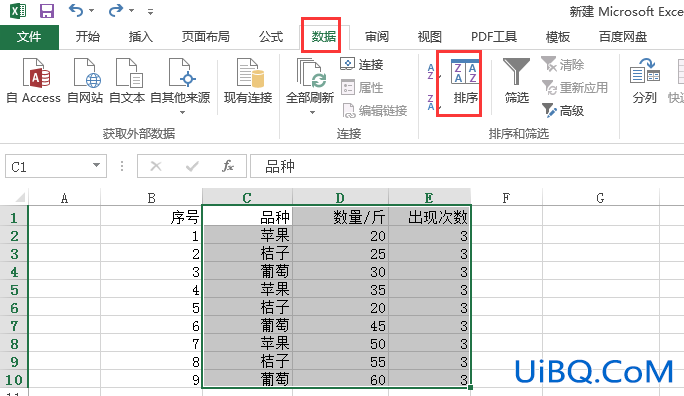Open the 百度网盘 ribbon tab
This screenshot has height=396, width=684.
click(623, 37)
